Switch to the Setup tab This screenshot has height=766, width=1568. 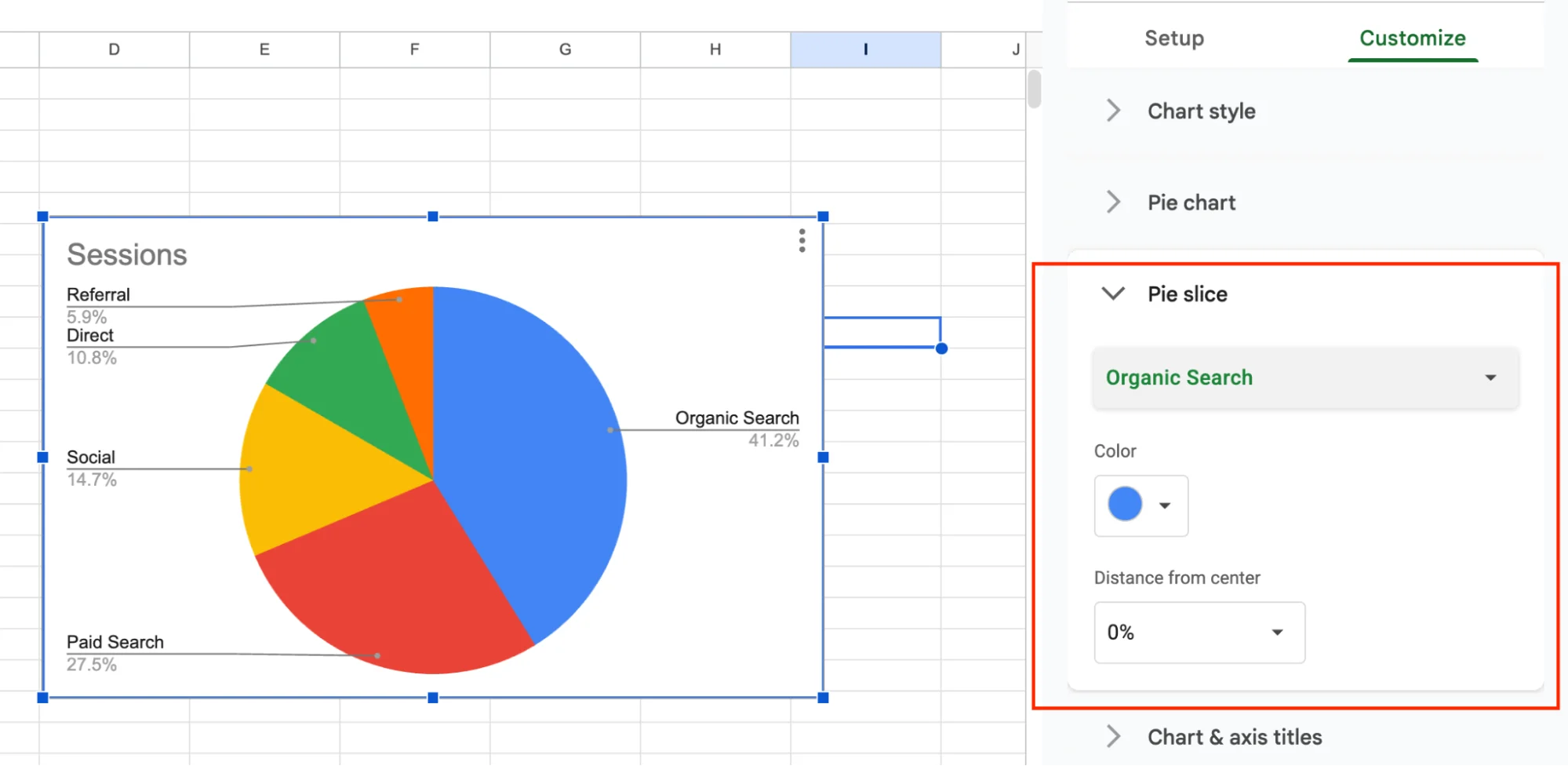pos(1174,38)
